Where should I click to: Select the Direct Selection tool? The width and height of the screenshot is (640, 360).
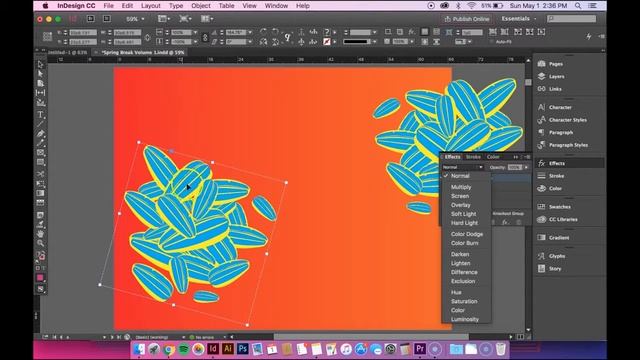click(x=40, y=74)
